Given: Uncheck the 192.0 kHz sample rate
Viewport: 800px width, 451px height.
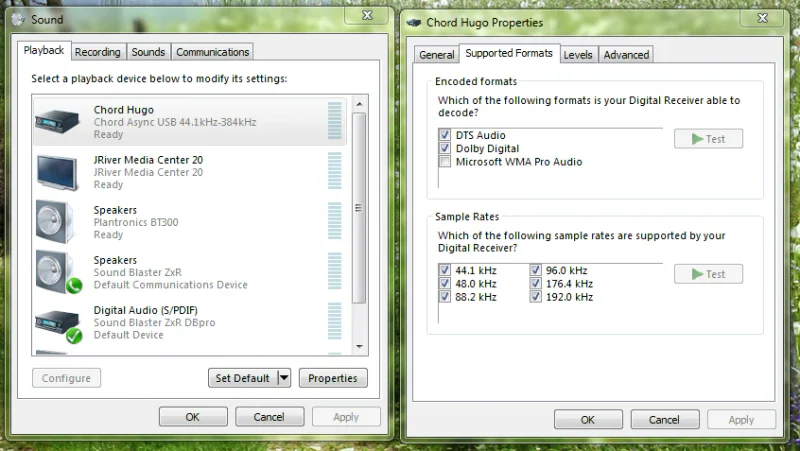Looking at the screenshot, I should 535,296.
